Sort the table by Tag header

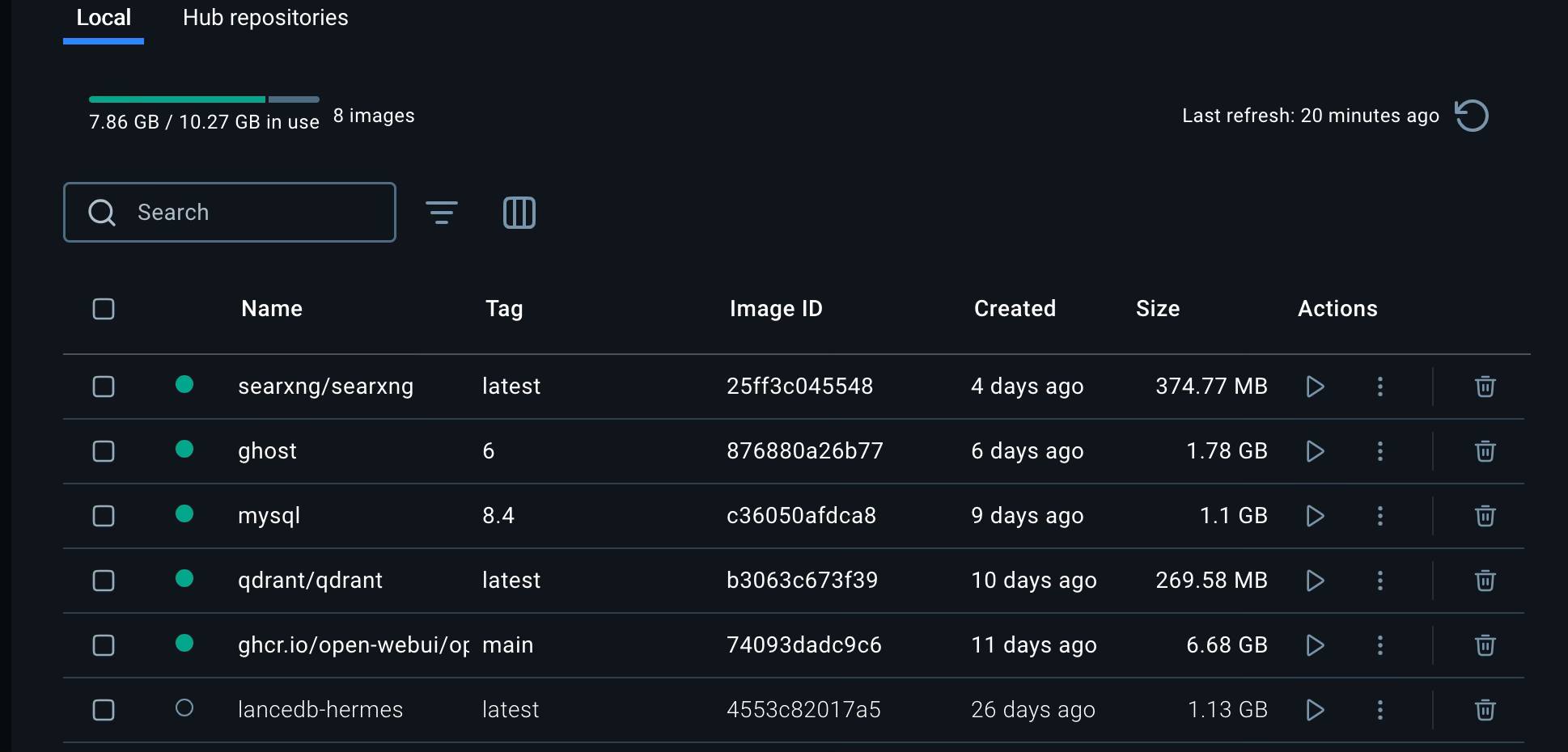[504, 309]
